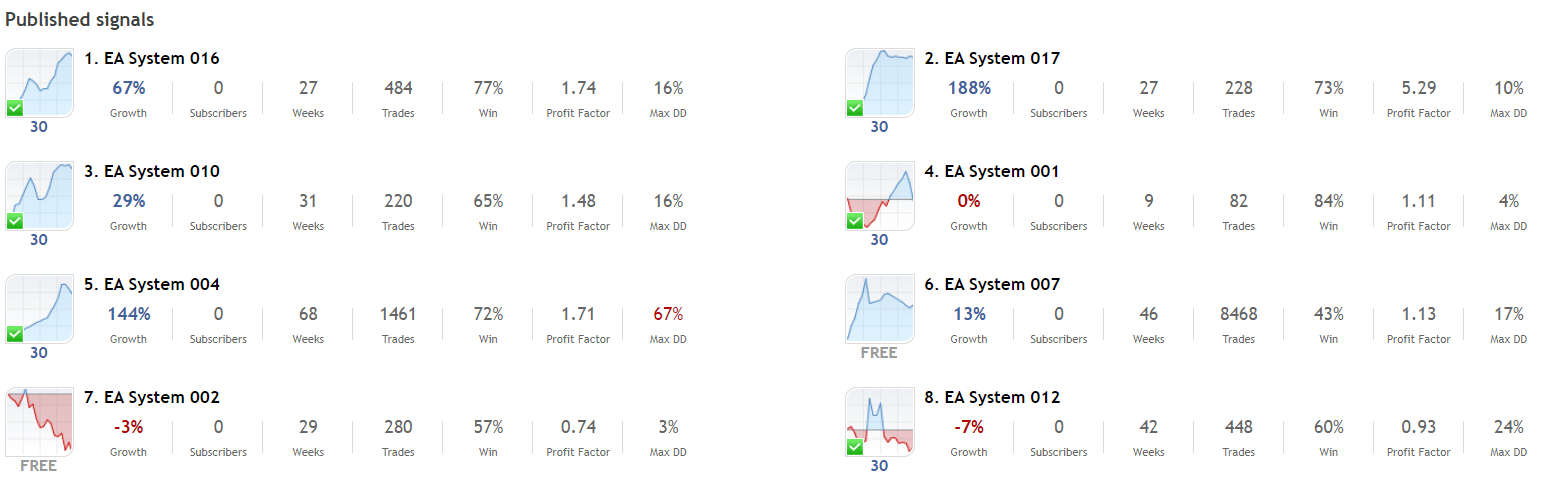Open the EA System 007 chart thumbnail

point(880,308)
